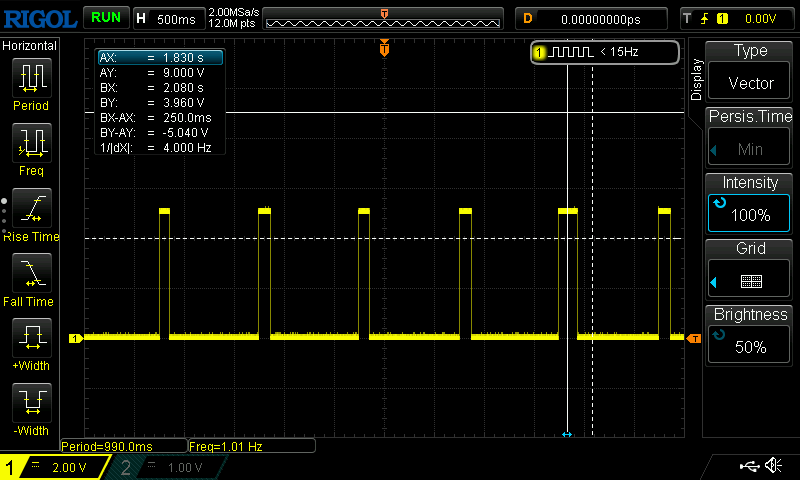Select the +Width measurement icon
Viewport: 800px width, 480px height.
pyautogui.click(x=32, y=338)
